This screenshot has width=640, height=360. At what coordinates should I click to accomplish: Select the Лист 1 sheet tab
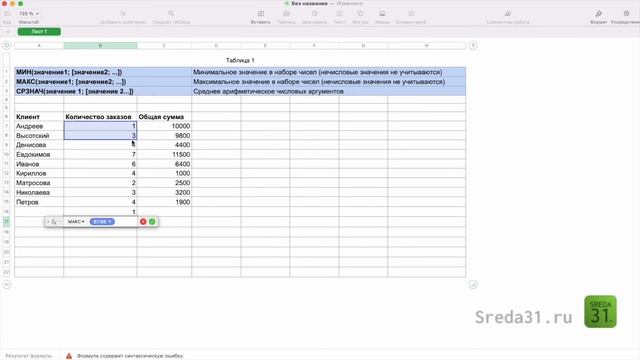click(39, 31)
